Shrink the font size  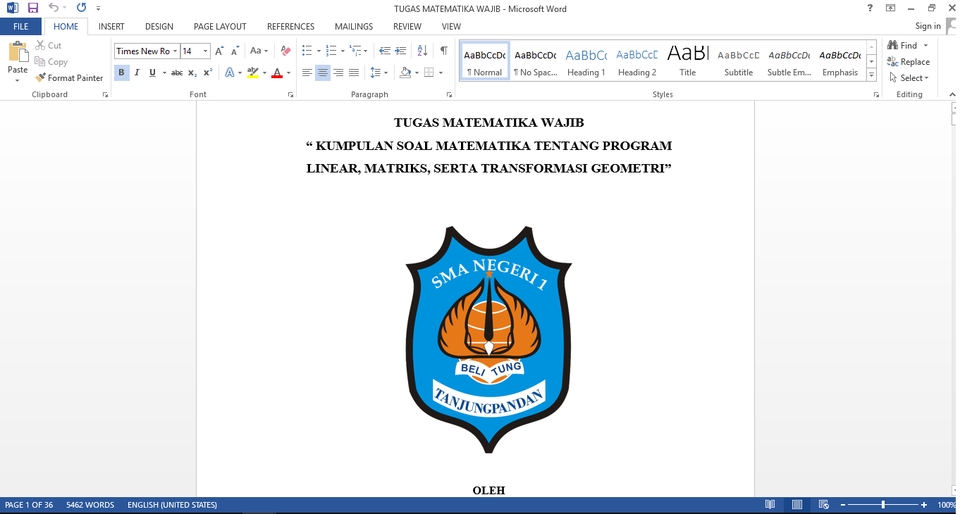pos(234,51)
